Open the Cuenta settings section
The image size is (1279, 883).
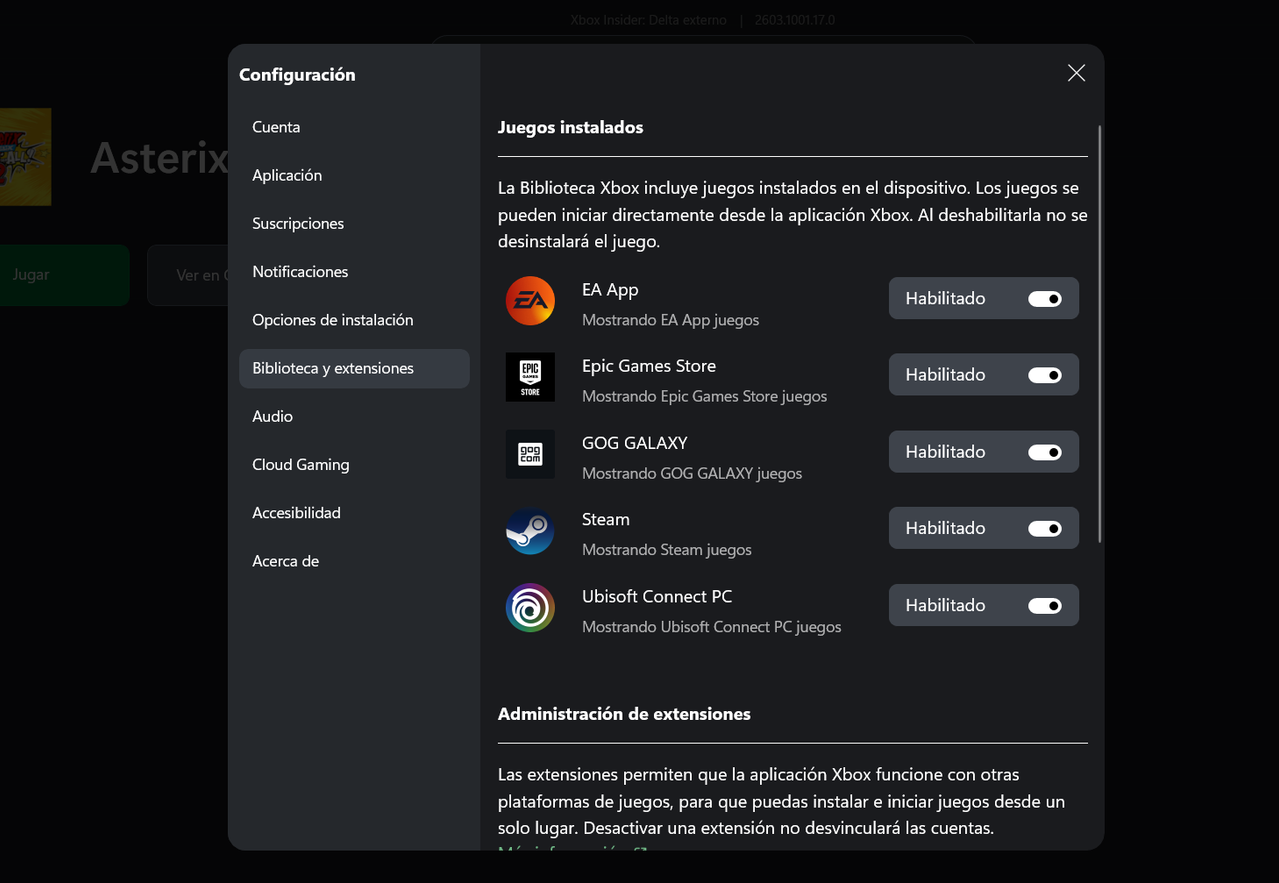click(x=354, y=127)
